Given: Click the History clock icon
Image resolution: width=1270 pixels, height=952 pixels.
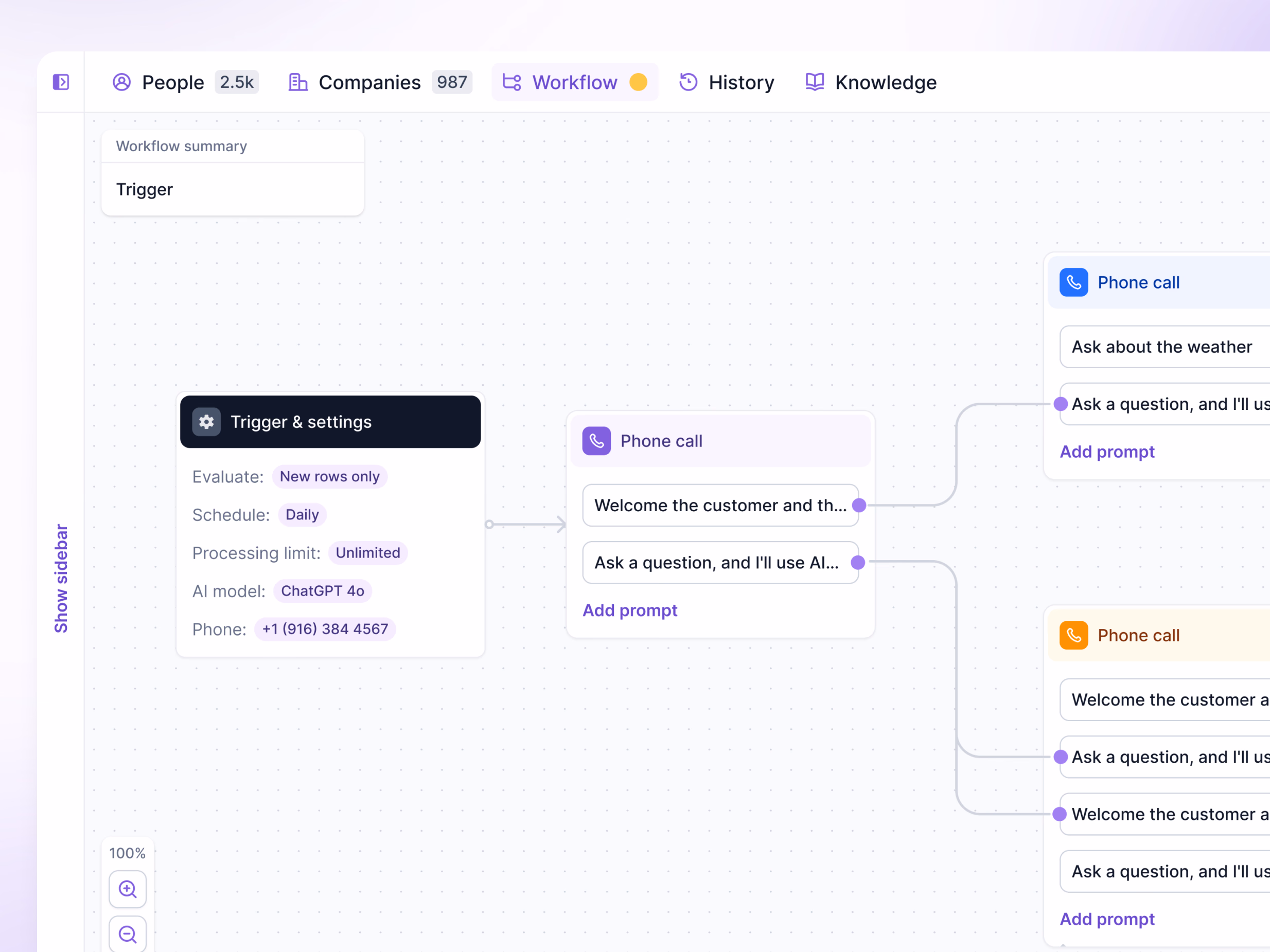Looking at the screenshot, I should coord(688,82).
